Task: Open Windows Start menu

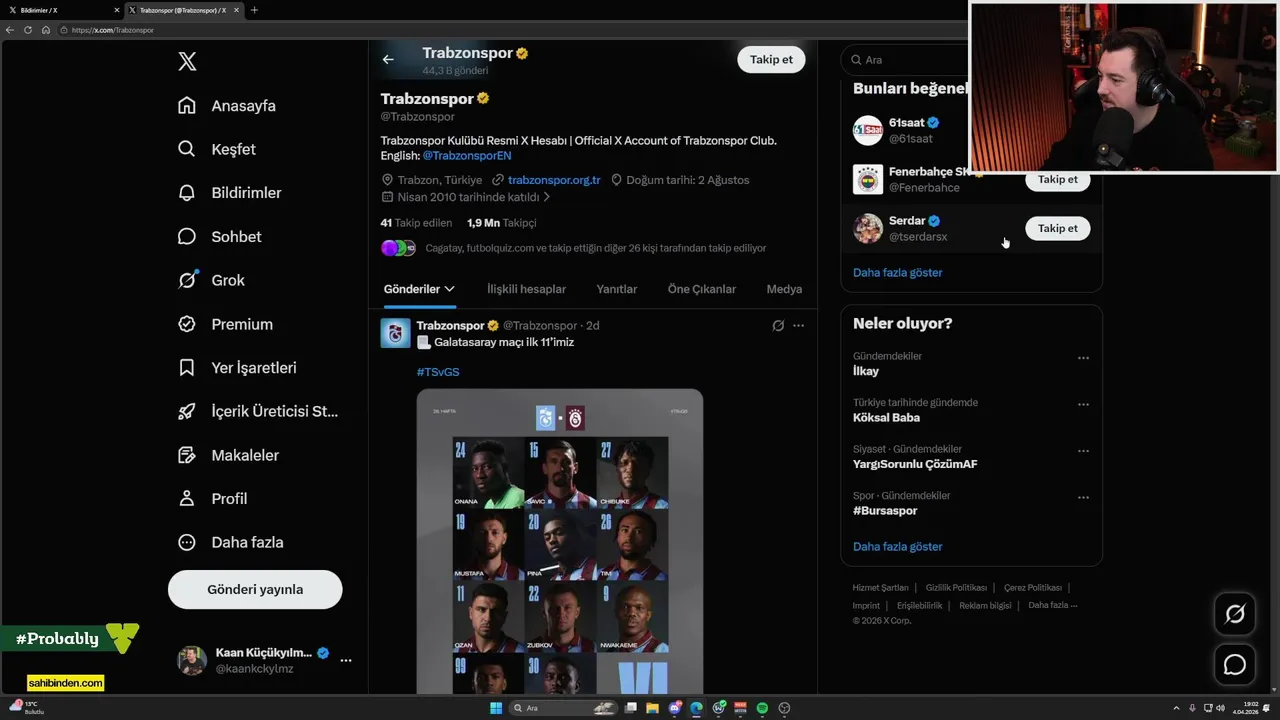Action: click(x=496, y=708)
